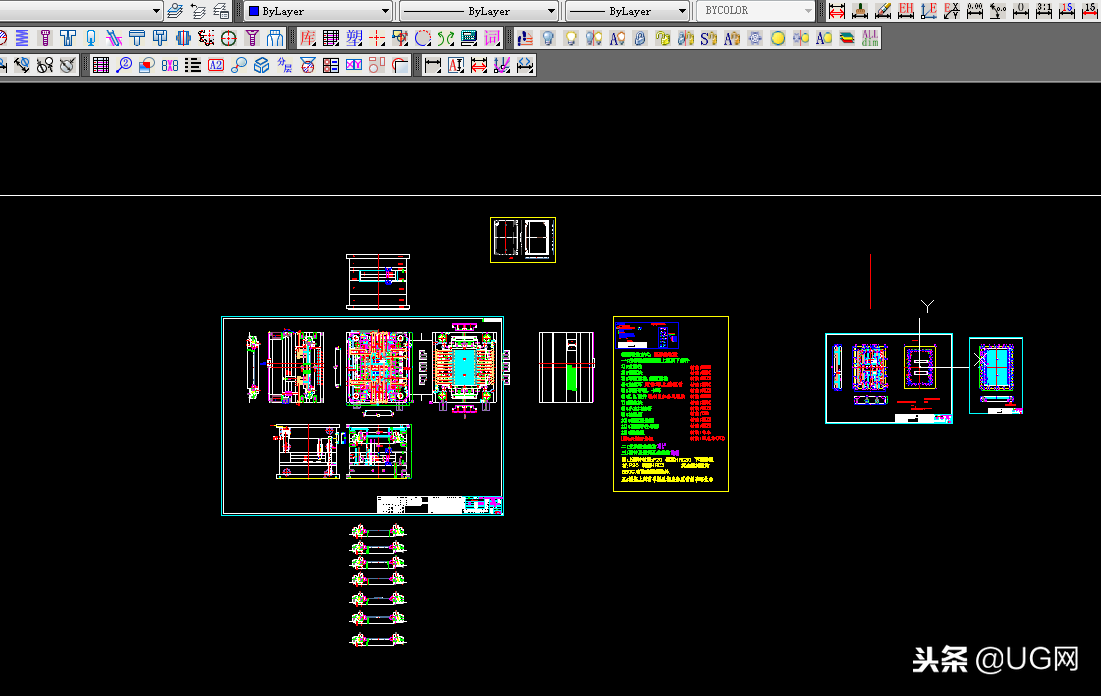Screen dimensions: 1101x696
Task: Open the Layer Properties Manager icon
Action: click(x=176, y=11)
